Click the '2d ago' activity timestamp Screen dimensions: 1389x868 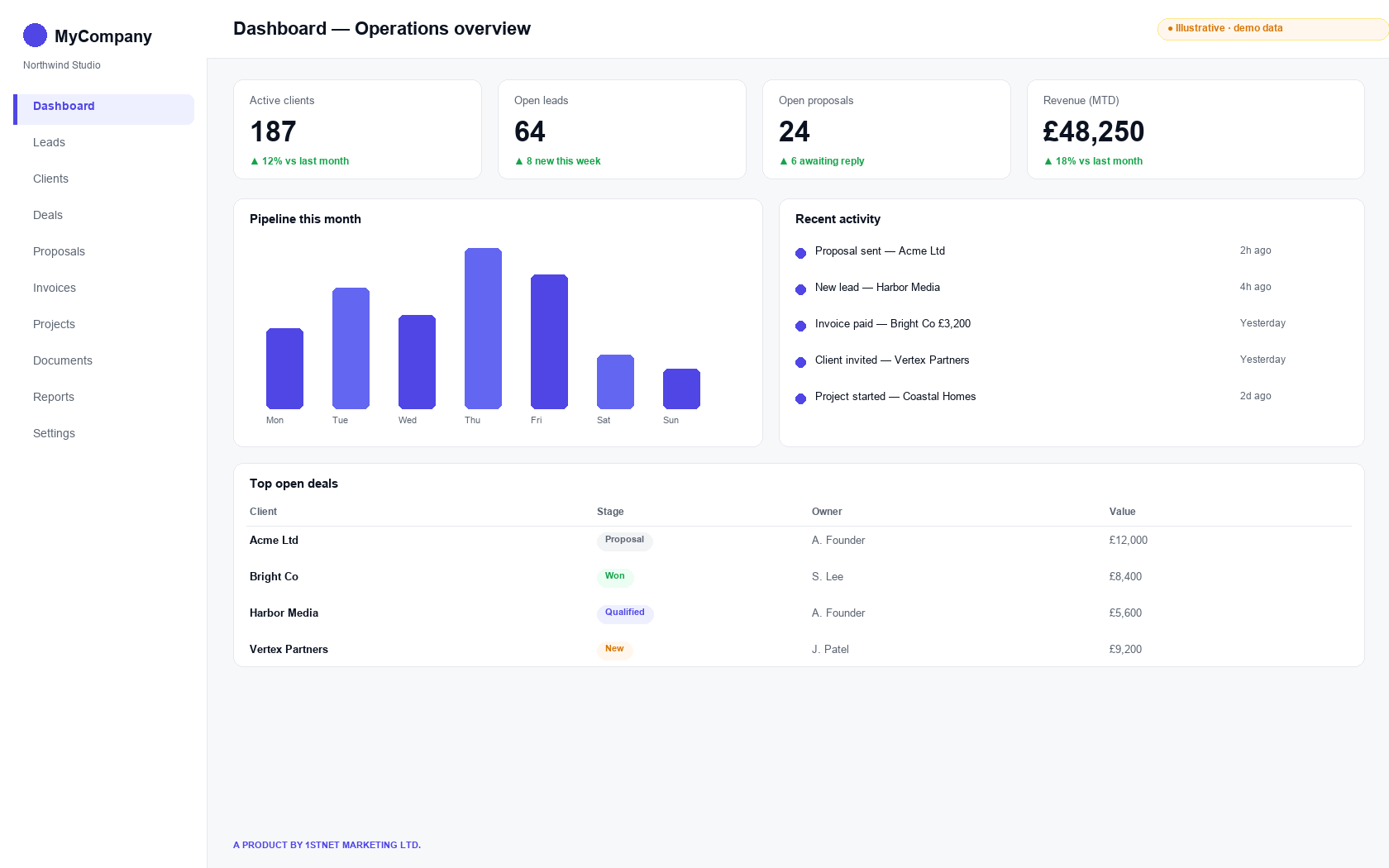coord(1255,396)
